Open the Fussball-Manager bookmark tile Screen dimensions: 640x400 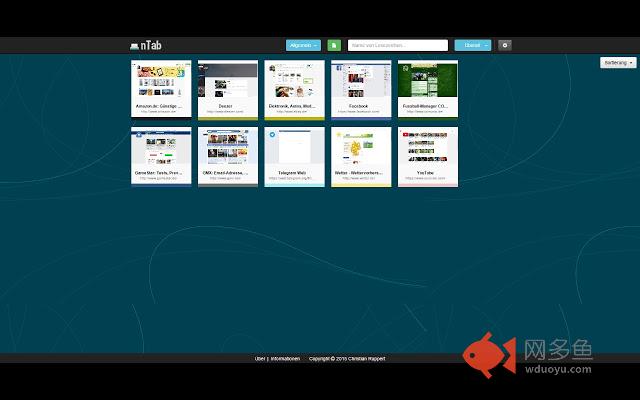428,89
